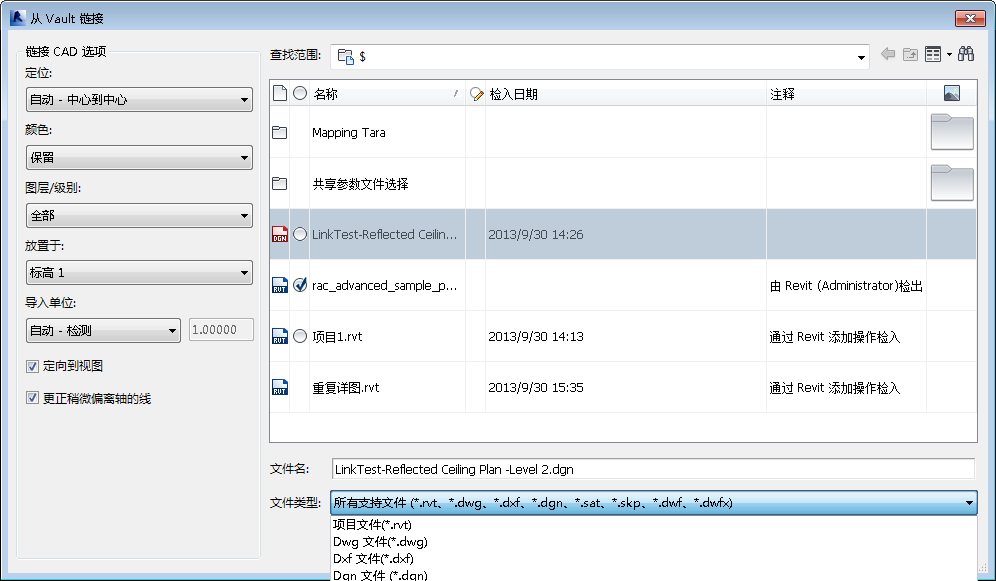Click the status circle column header
Viewport: 996px width, 581px height.
(x=300, y=93)
